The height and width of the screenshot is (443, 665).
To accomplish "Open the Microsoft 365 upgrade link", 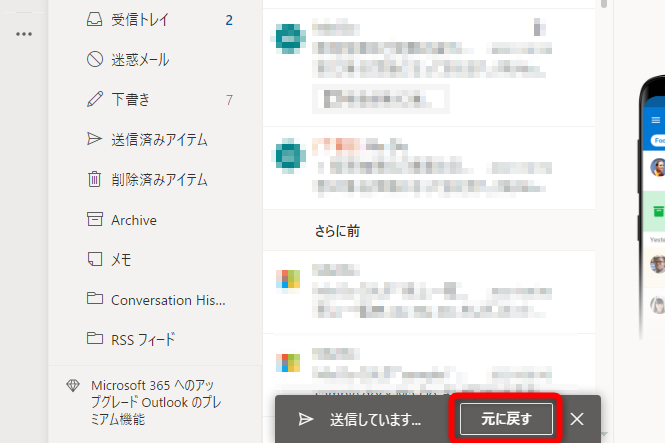I will click(x=156, y=402).
